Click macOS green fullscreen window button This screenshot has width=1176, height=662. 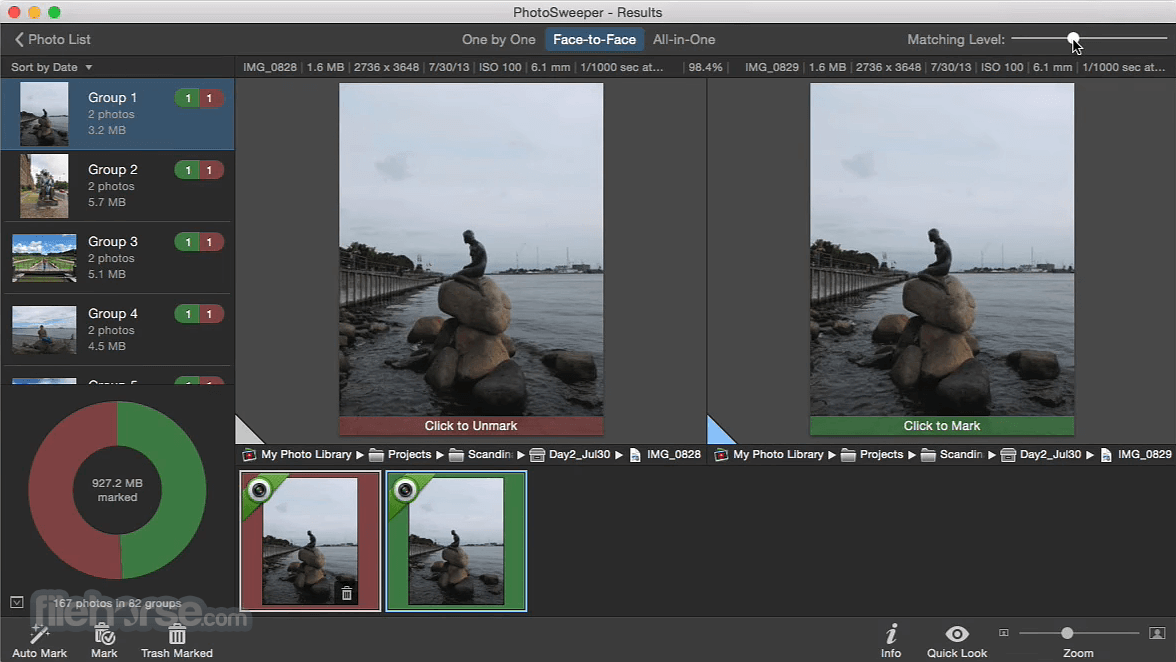pyautogui.click(x=54, y=12)
